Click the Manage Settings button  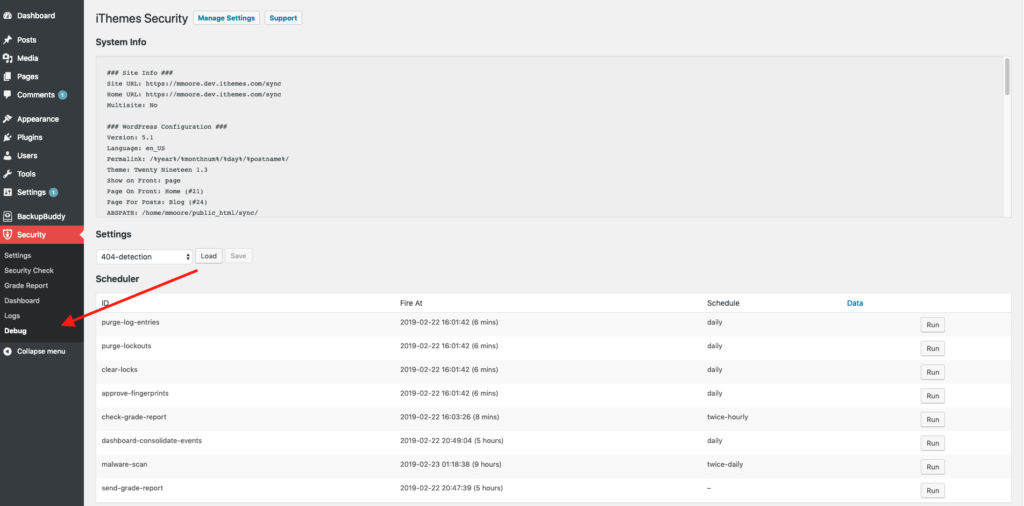tap(226, 18)
